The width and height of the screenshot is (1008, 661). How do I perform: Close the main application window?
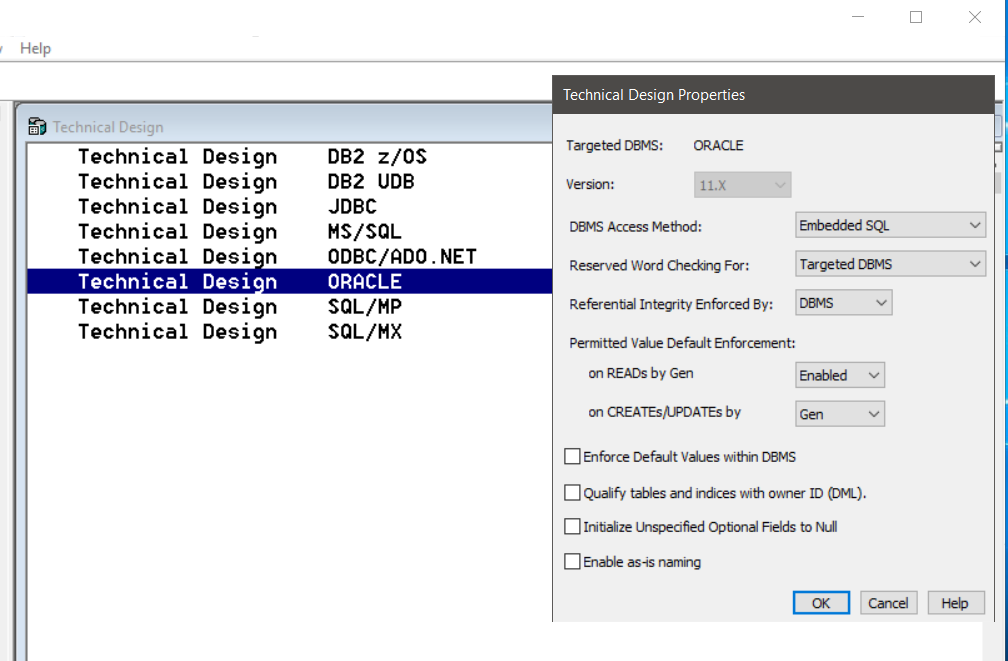(974, 17)
